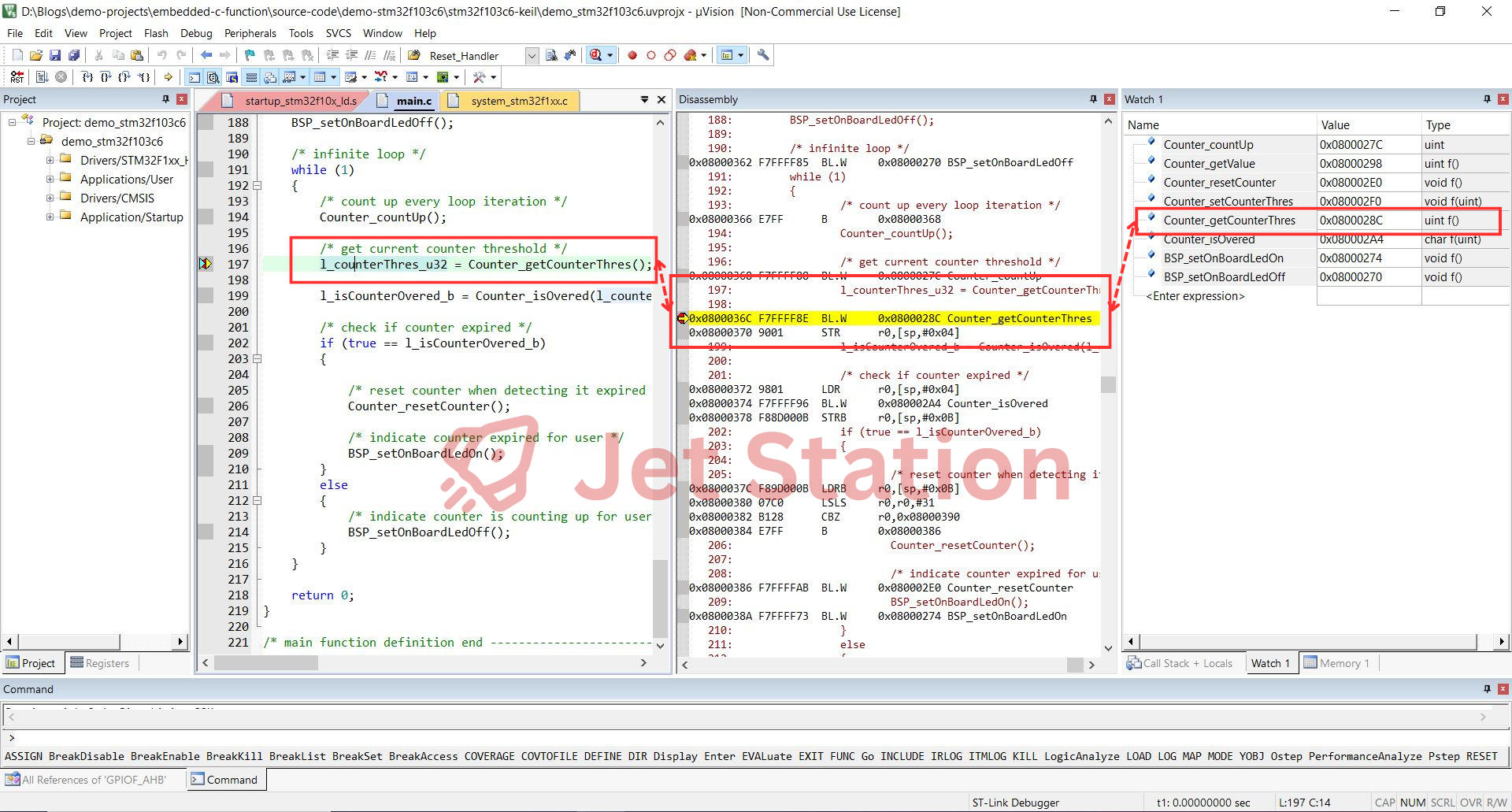Click the Insert/Remove Breakpoint red dot
This screenshot has height=812, width=1512.
[x=632, y=55]
